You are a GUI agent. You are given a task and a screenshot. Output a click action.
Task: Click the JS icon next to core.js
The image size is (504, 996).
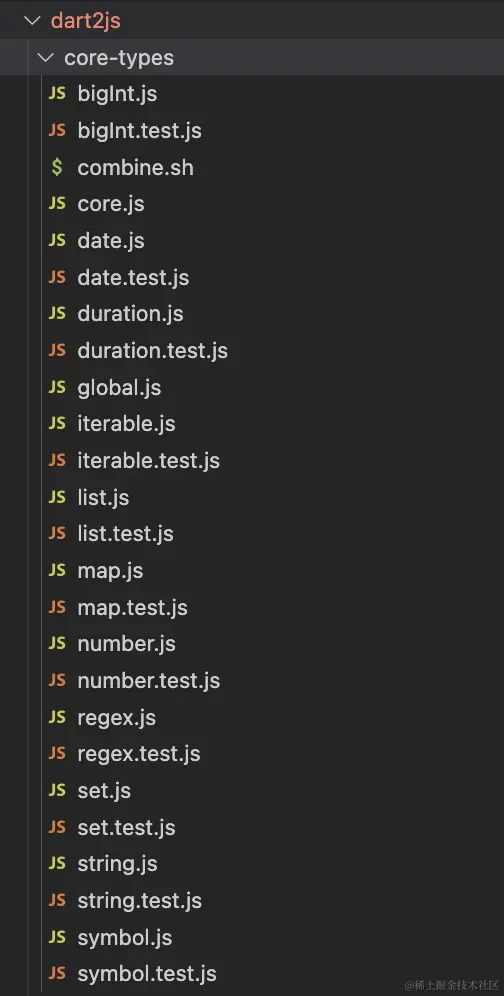[57, 204]
